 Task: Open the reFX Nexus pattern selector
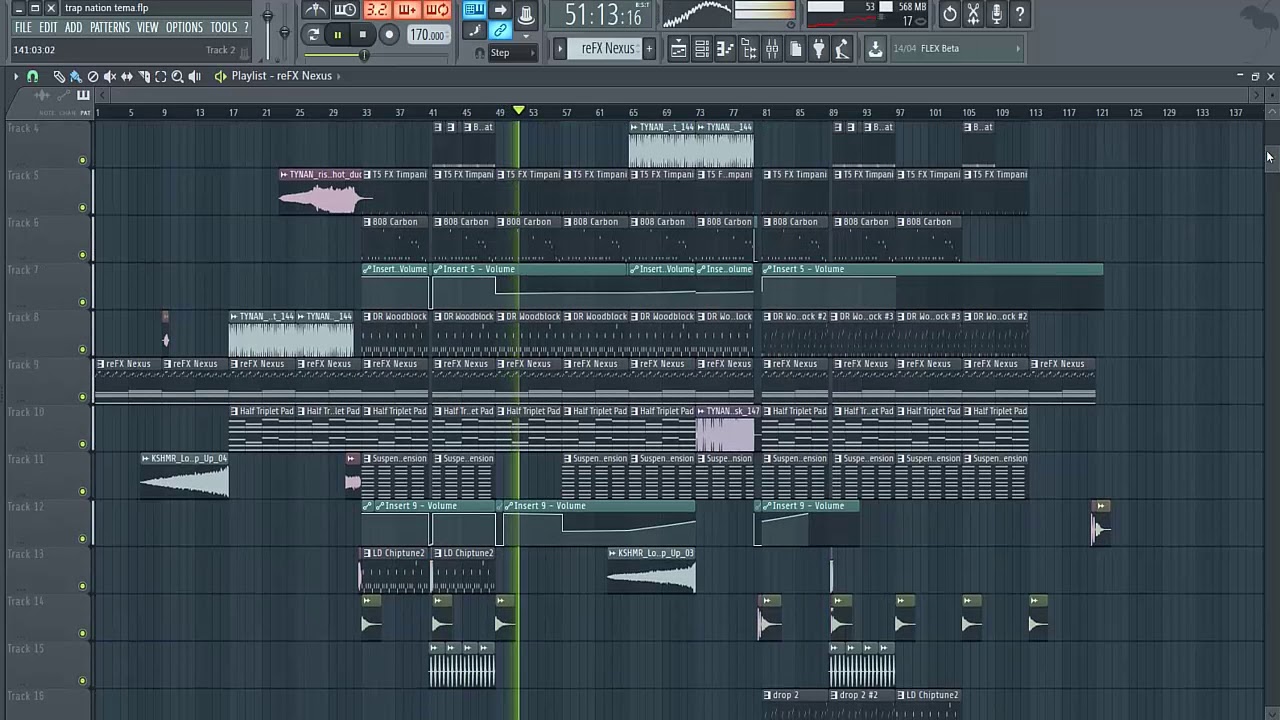(x=607, y=48)
